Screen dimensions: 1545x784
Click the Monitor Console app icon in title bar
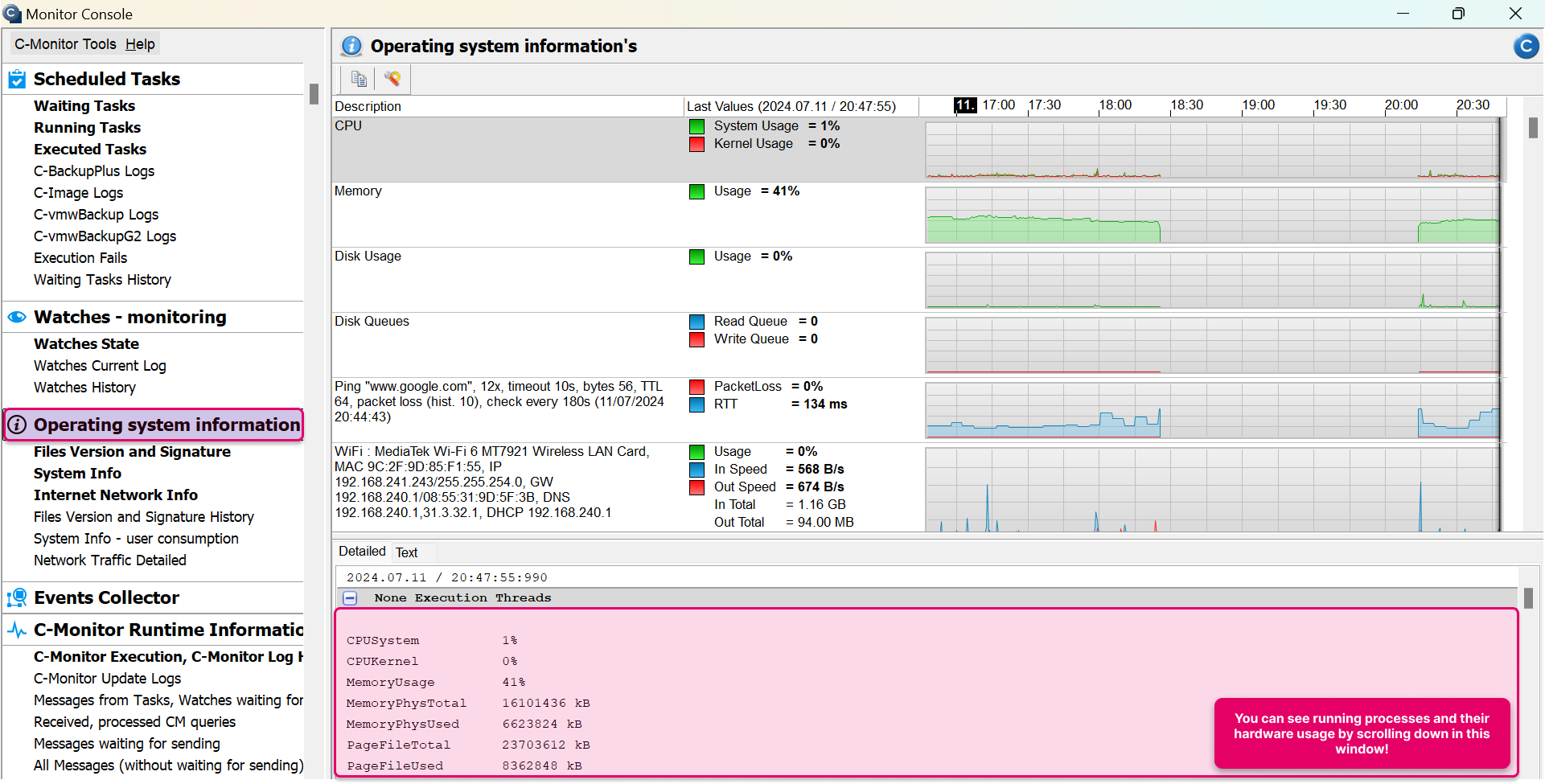(x=12, y=14)
